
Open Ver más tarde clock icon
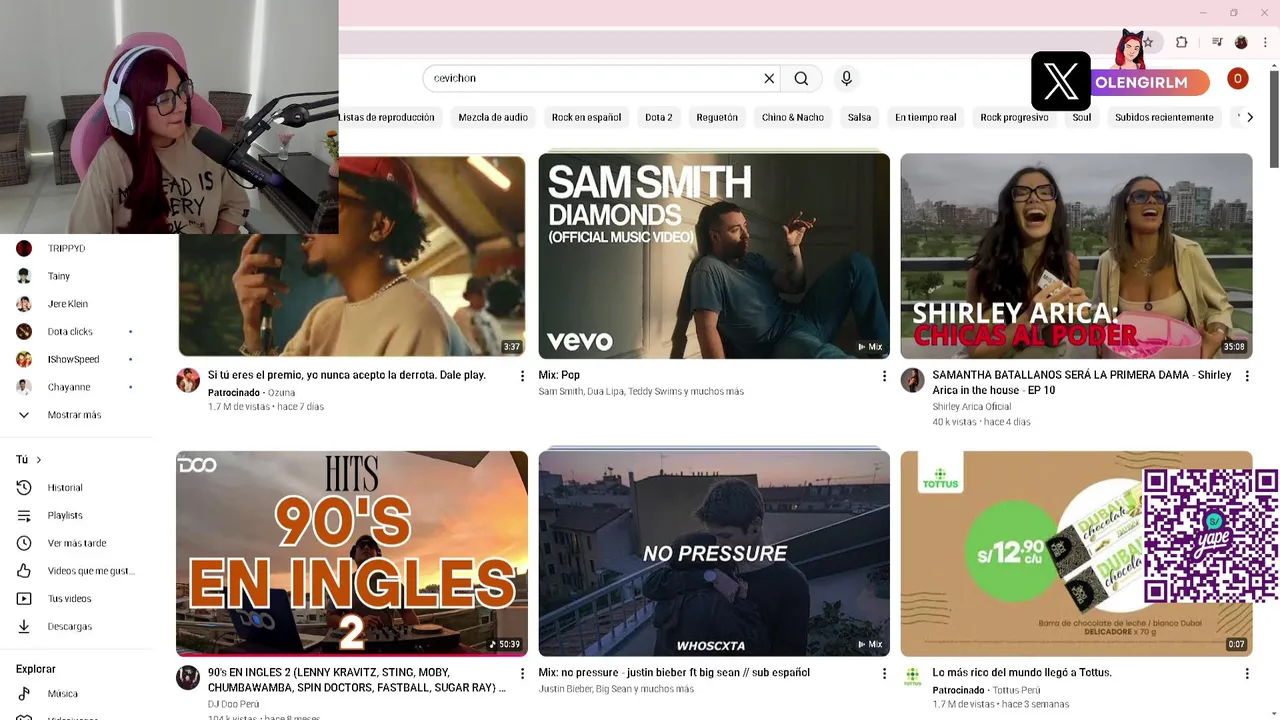click(24, 543)
